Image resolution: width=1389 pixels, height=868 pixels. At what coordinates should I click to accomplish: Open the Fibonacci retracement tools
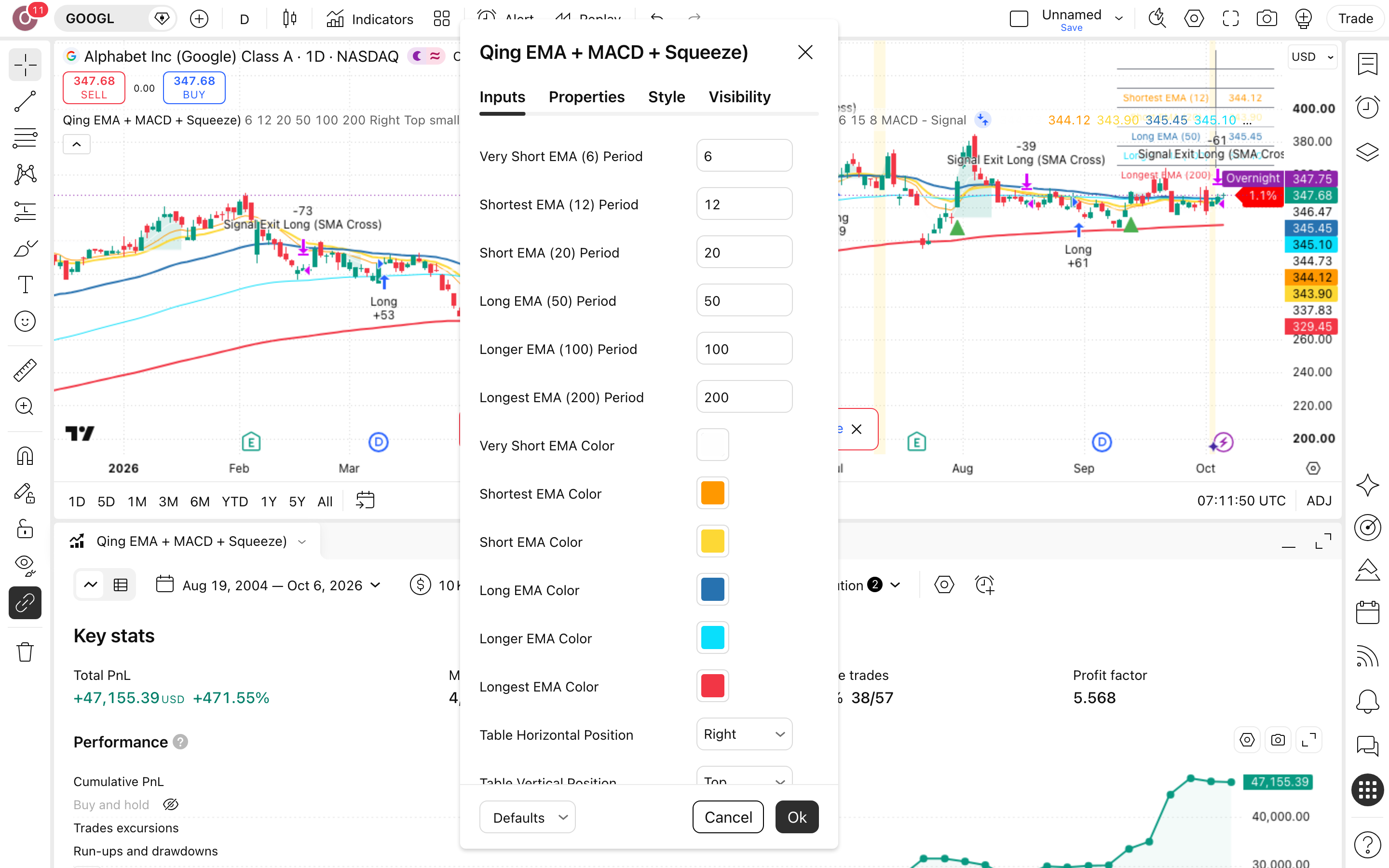[x=25, y=138]
